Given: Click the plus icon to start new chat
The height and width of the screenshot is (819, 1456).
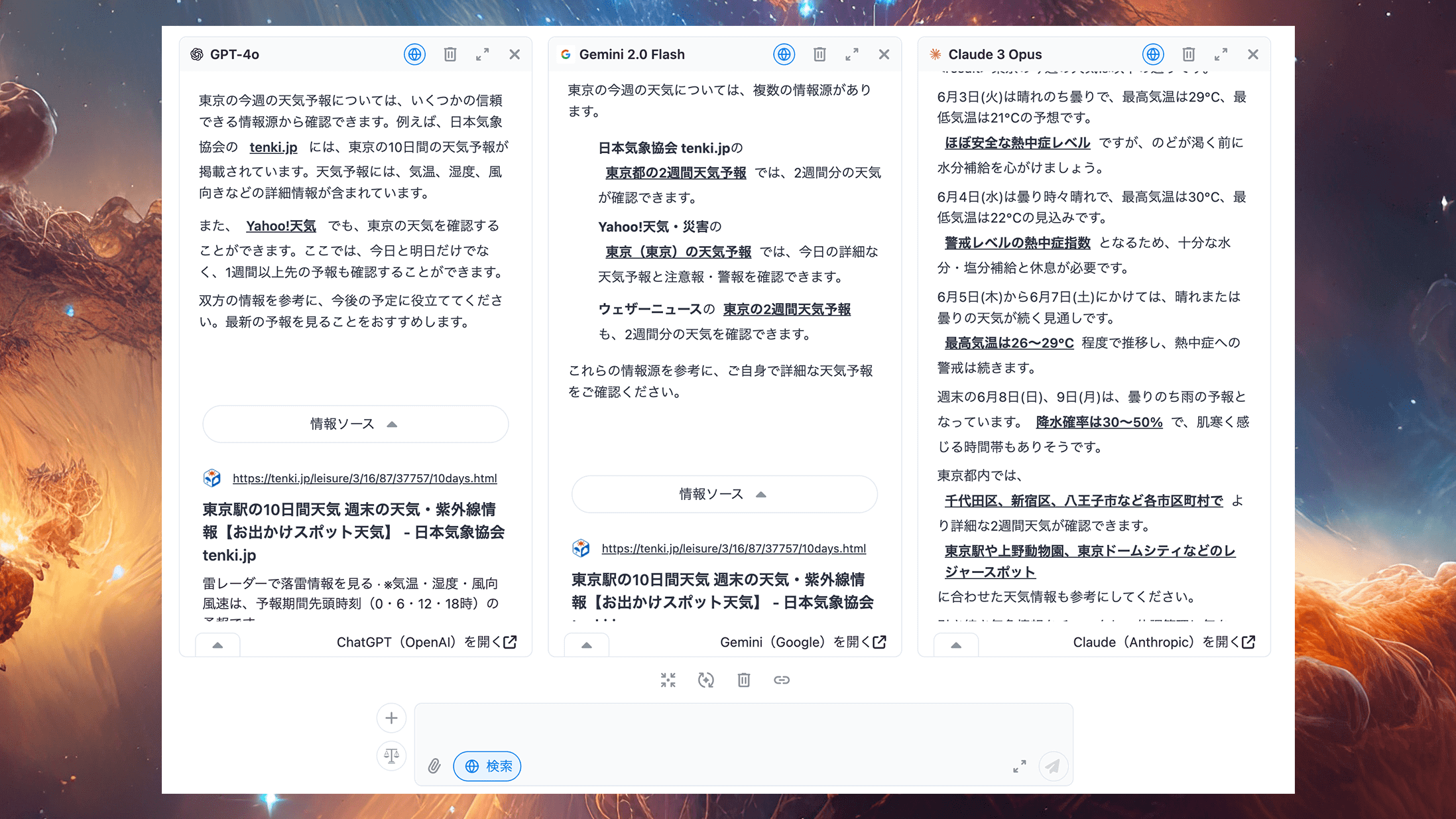Looking at the screenshot, I should click(391, 718).
